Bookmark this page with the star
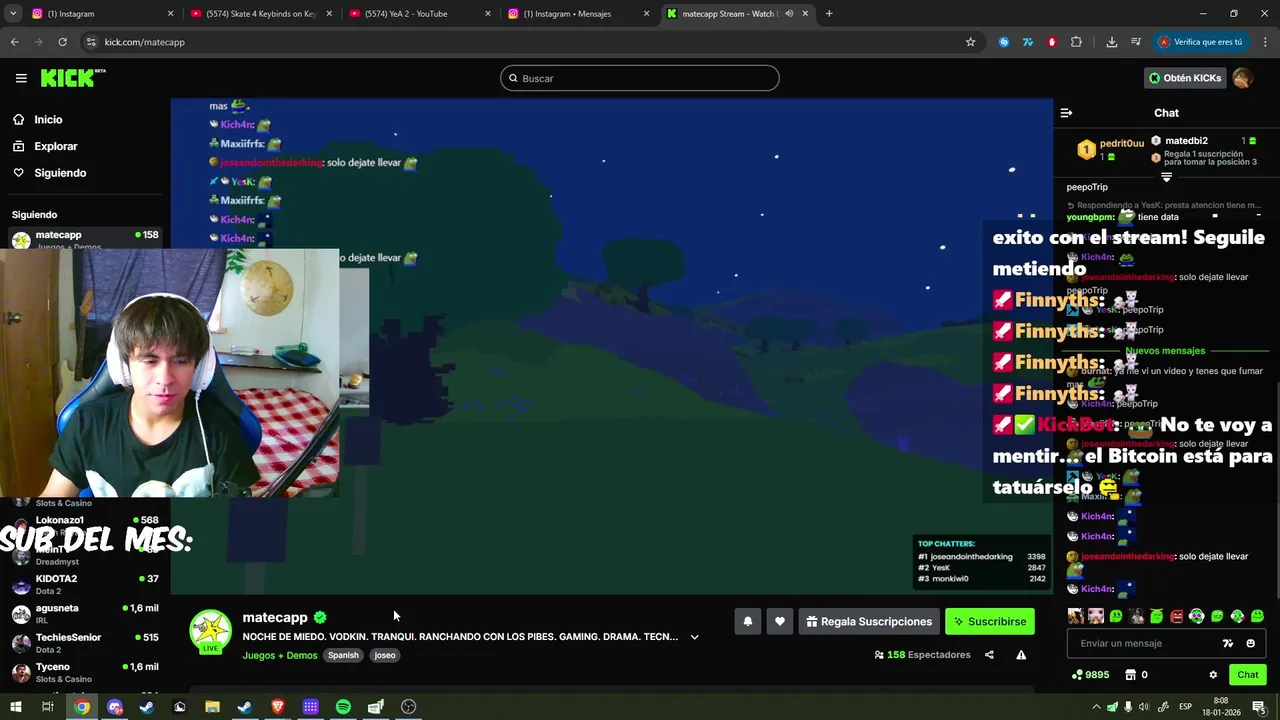 pos(970,42)
